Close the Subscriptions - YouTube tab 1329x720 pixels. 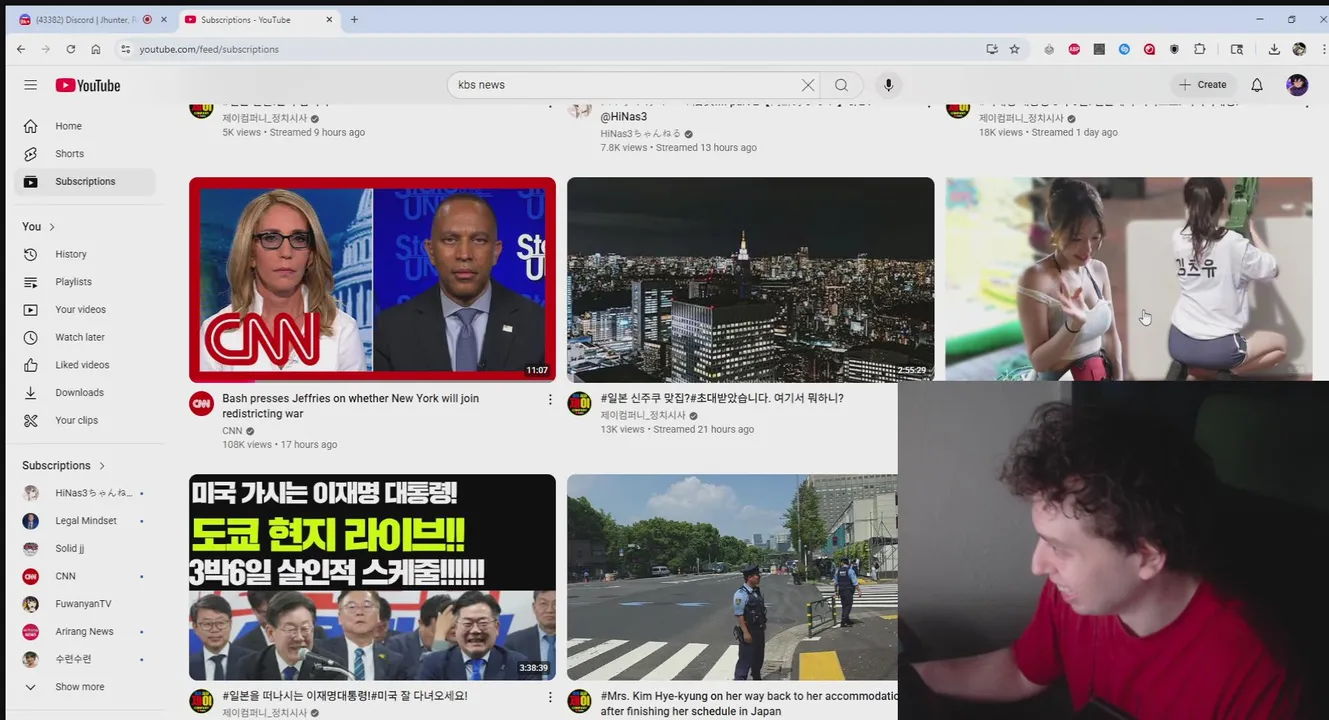330,19
